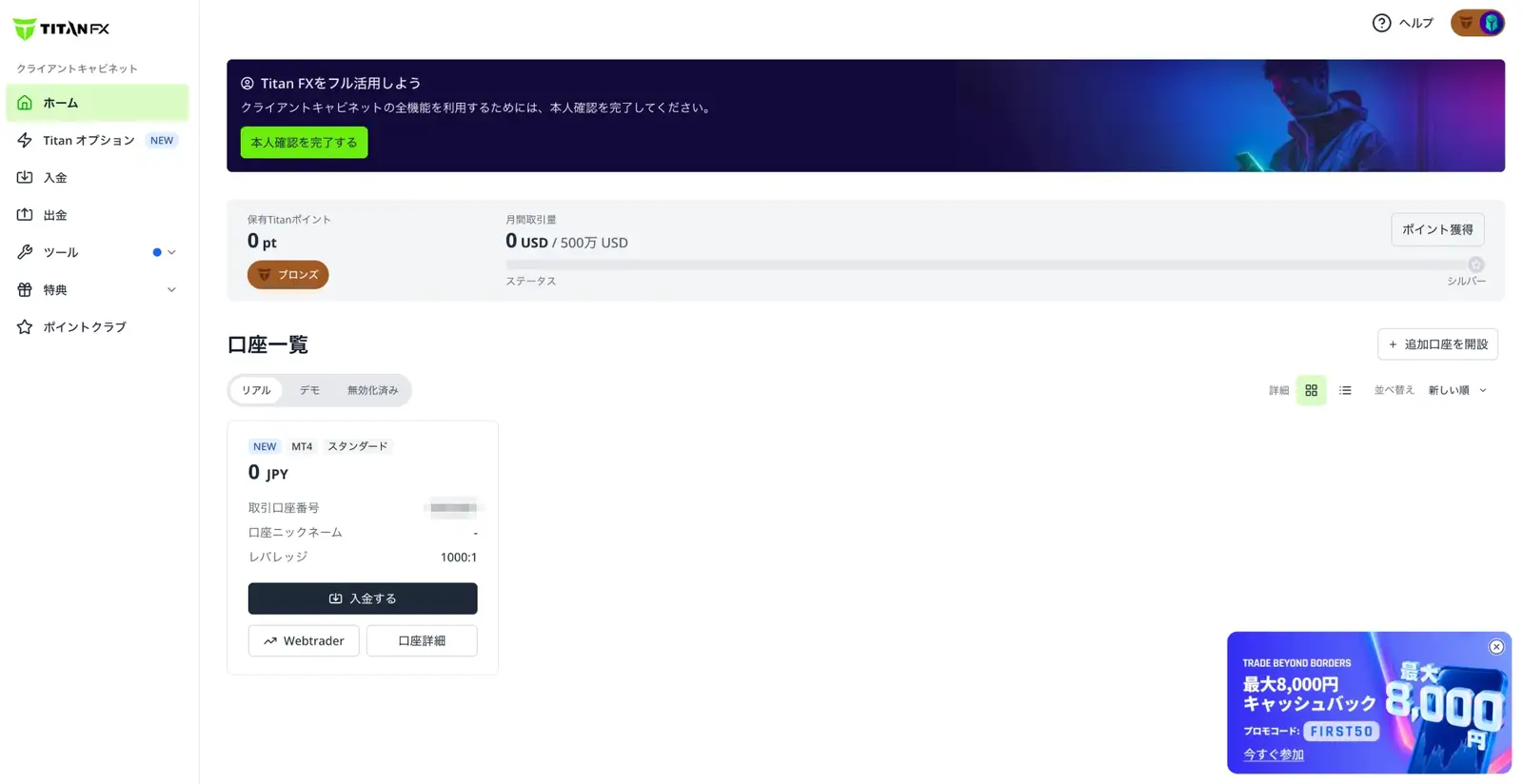Select the リアル account filter
This screenshot has width=1523, height=784.
coord(256,390)
